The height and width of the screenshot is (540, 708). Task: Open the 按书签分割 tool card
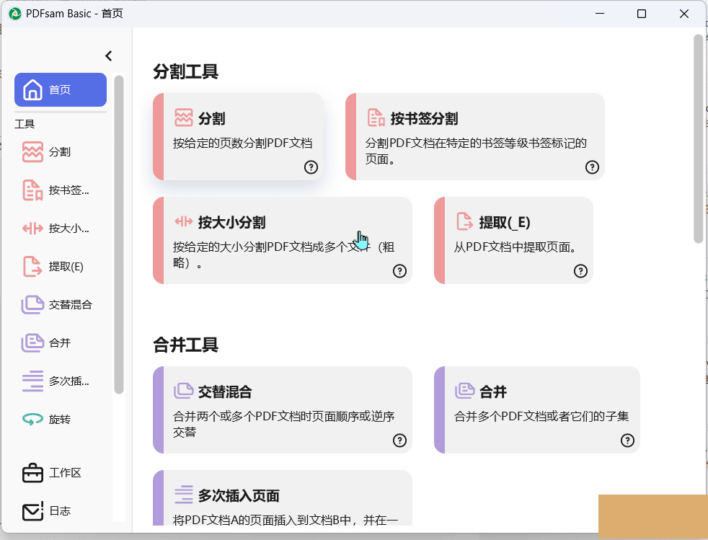[475, 137]
